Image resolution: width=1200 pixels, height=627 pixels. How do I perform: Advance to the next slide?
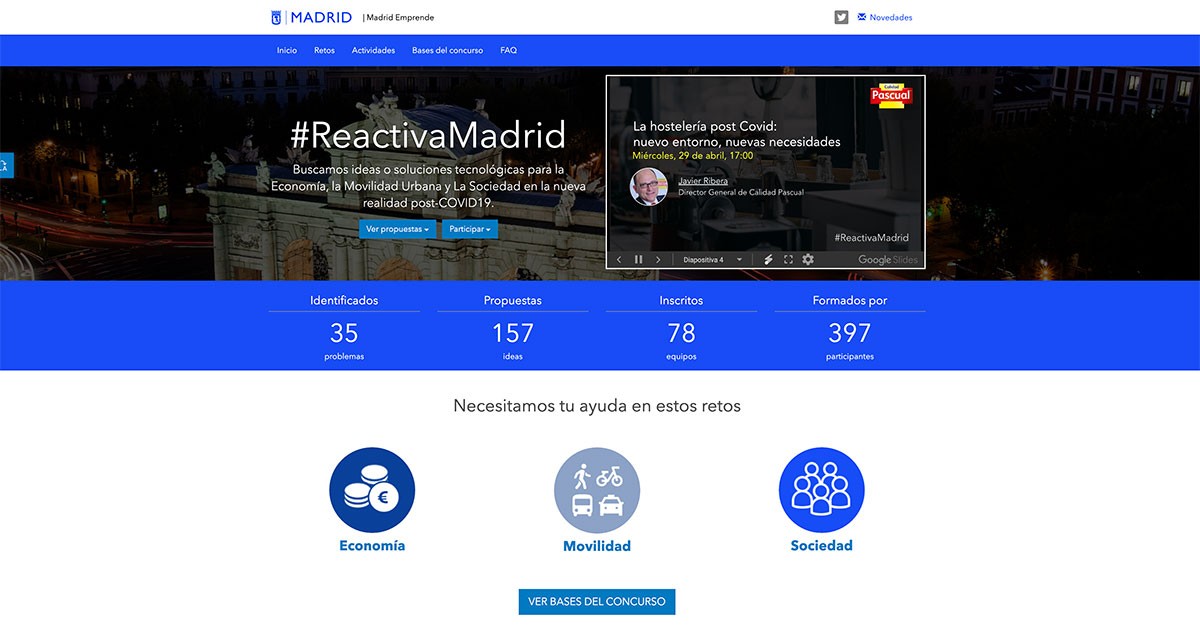coord(658,258)
